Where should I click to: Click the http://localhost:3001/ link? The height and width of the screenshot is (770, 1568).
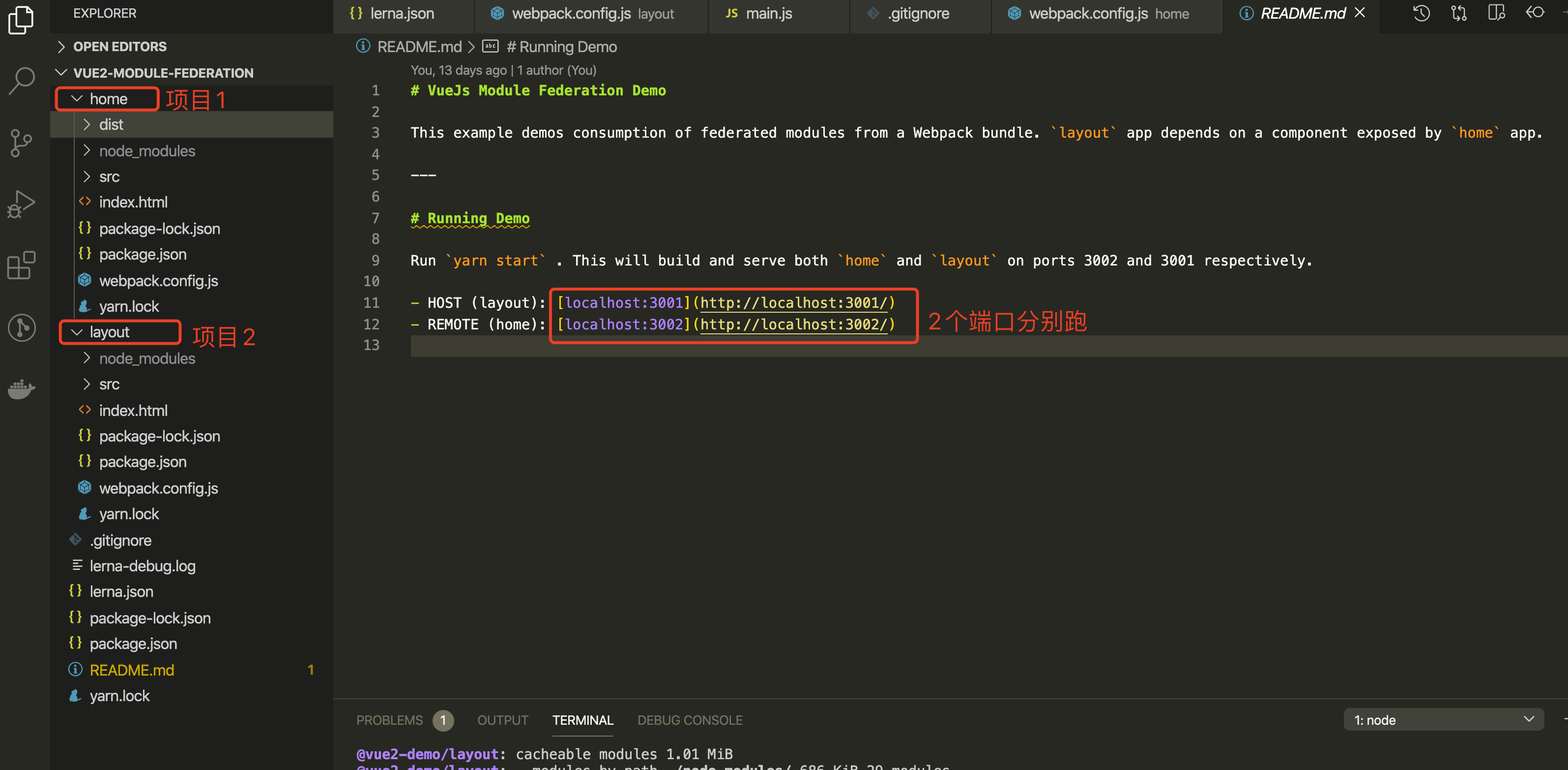(793, 303)
